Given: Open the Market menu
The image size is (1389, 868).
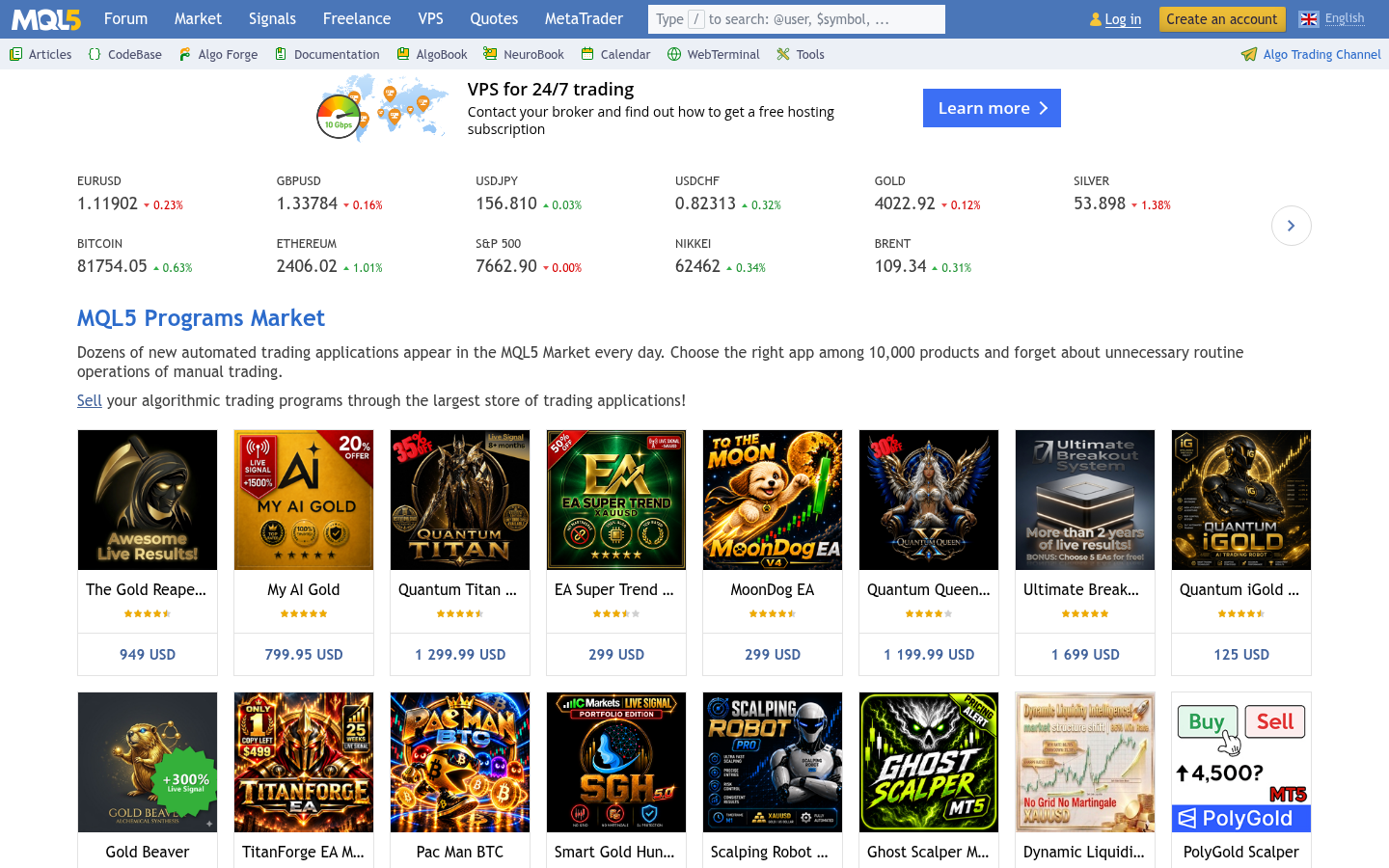Looking at the screenshot, I should pos(198,18).
